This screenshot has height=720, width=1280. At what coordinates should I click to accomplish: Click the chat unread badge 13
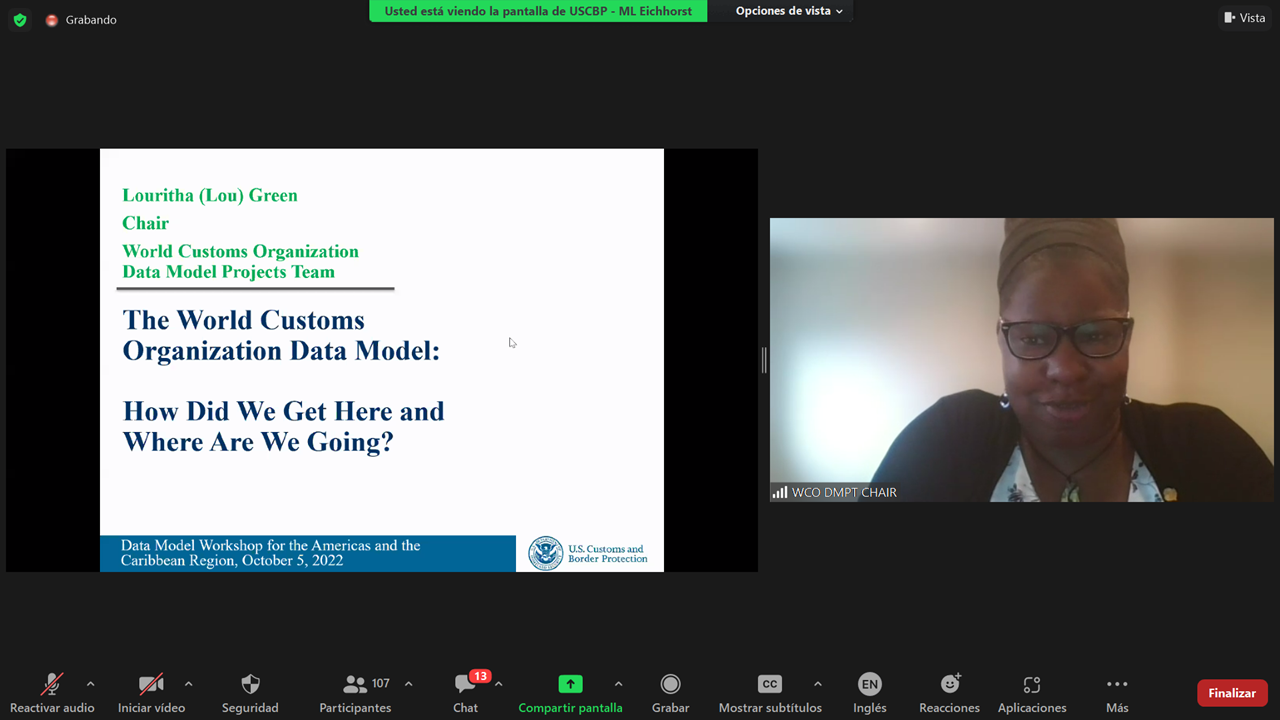click(480, 676)
